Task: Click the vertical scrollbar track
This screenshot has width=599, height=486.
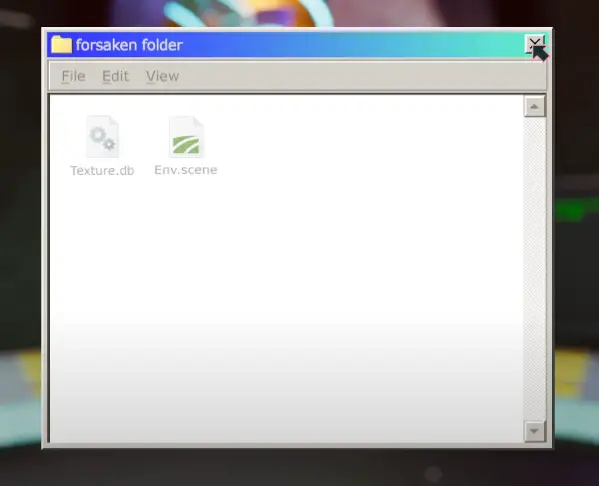Action: pyautogui.click(x=534, y=269)
